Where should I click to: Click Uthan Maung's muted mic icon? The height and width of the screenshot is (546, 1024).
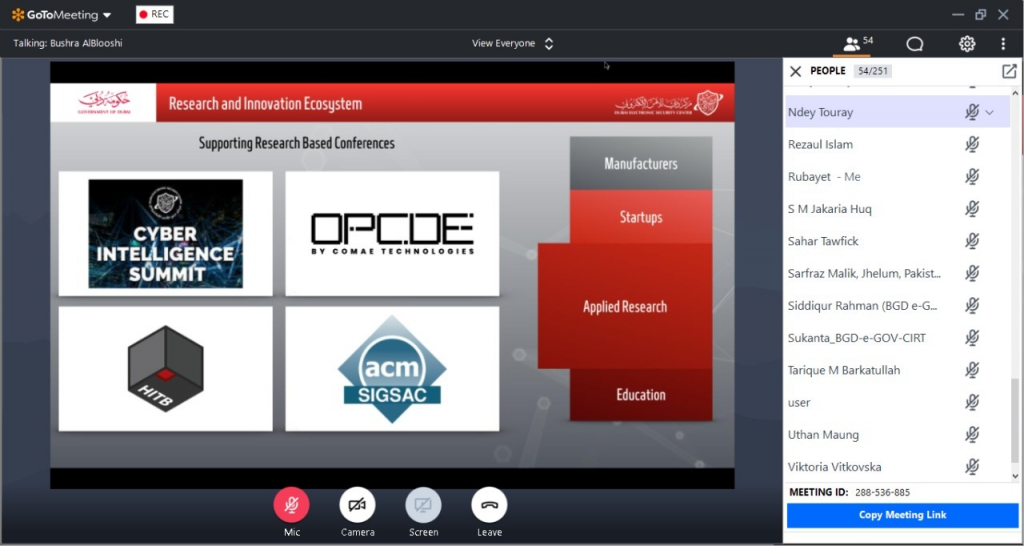[x=972, y=434]
